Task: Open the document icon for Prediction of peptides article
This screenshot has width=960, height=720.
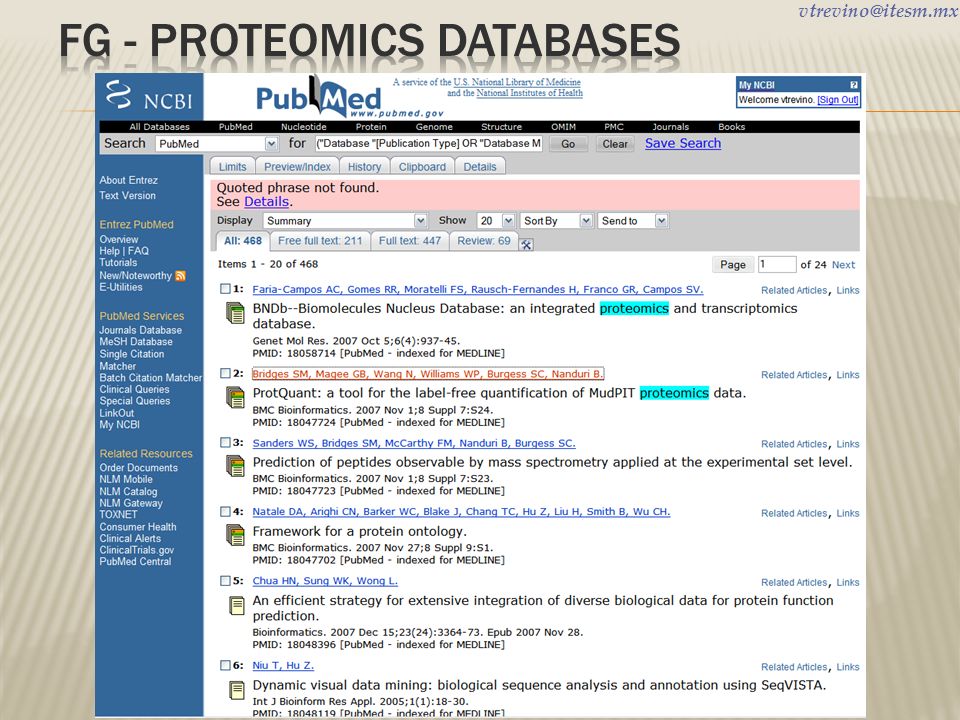Action: 235,466
